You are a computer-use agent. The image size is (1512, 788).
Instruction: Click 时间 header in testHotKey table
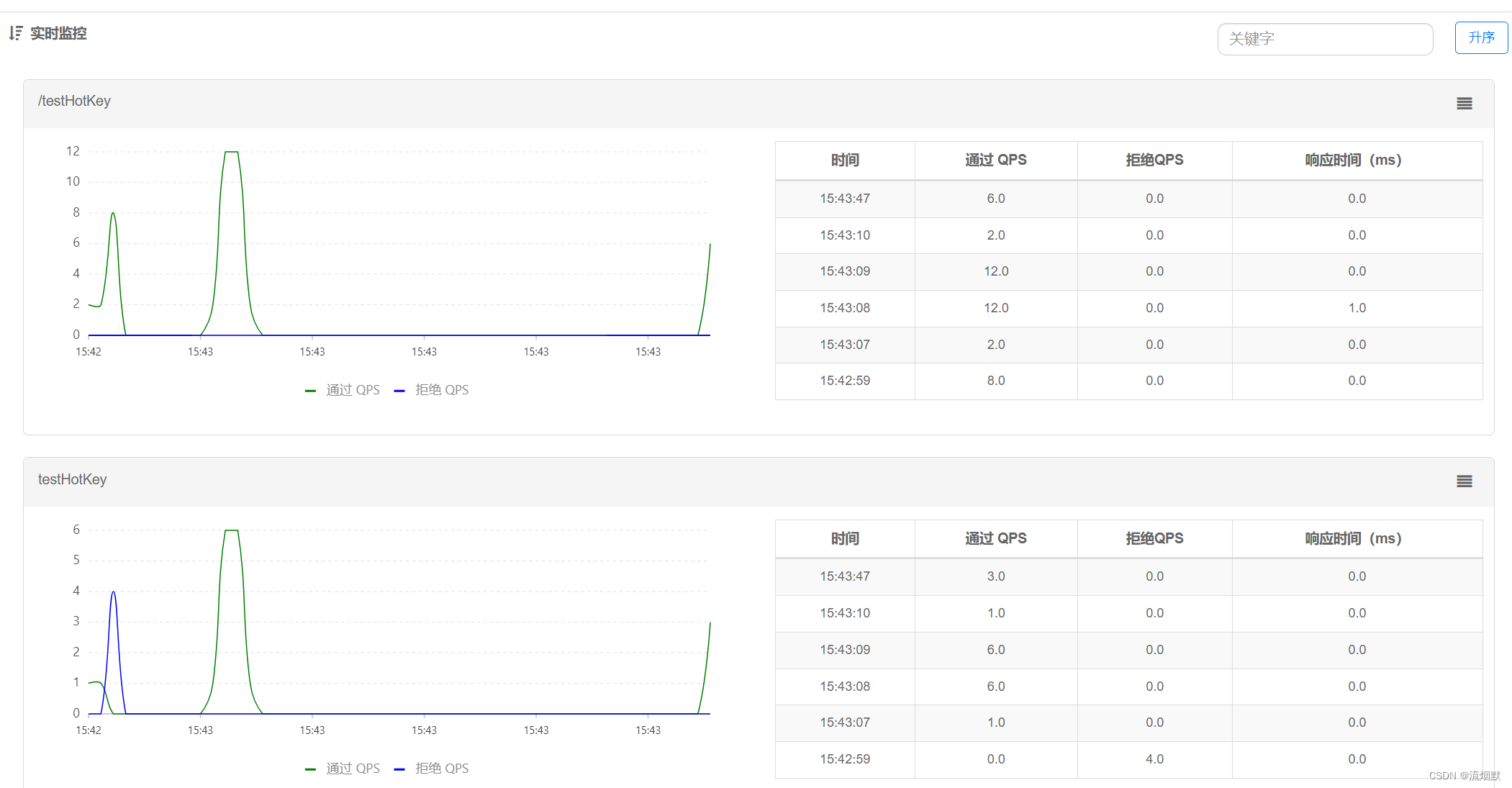tap(845, 539)
